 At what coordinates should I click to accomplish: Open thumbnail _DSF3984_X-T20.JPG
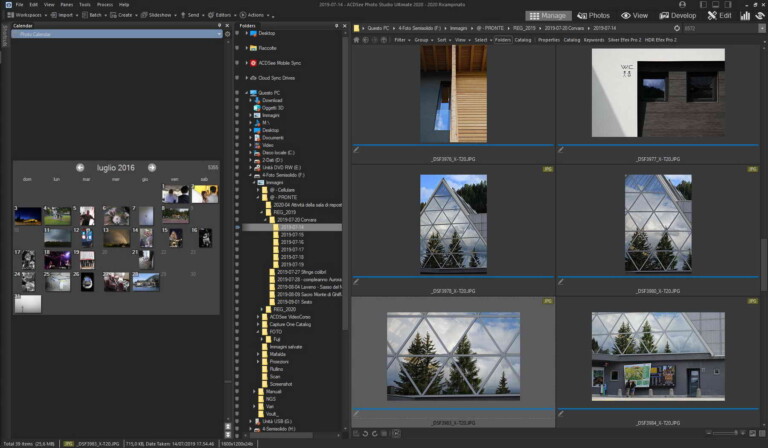[x=658, y=356]
